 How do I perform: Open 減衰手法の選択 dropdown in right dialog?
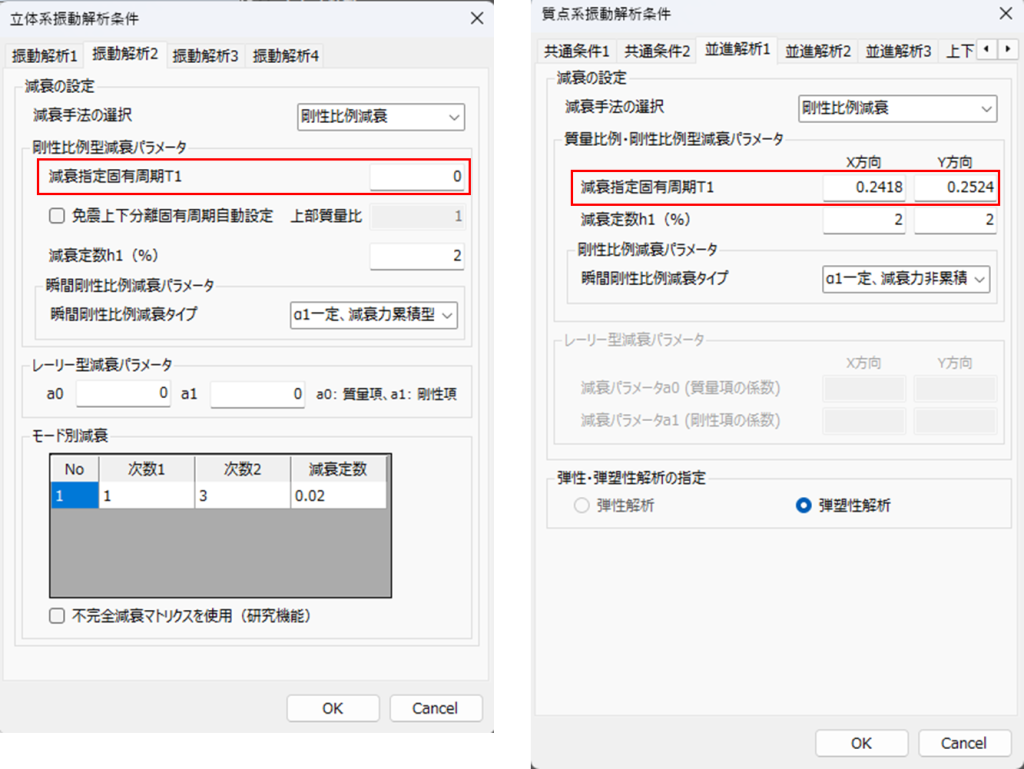pyautogui.click(x=897, y=108)
